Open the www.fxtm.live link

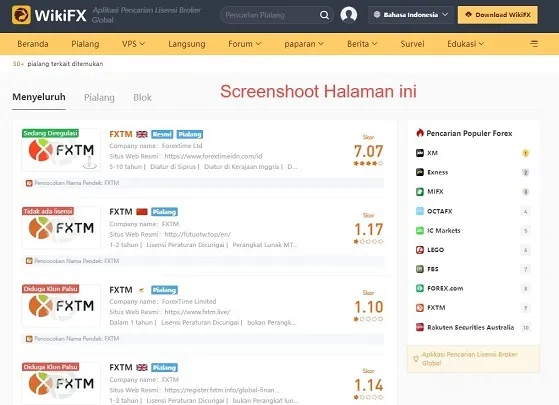coord(197,312)
